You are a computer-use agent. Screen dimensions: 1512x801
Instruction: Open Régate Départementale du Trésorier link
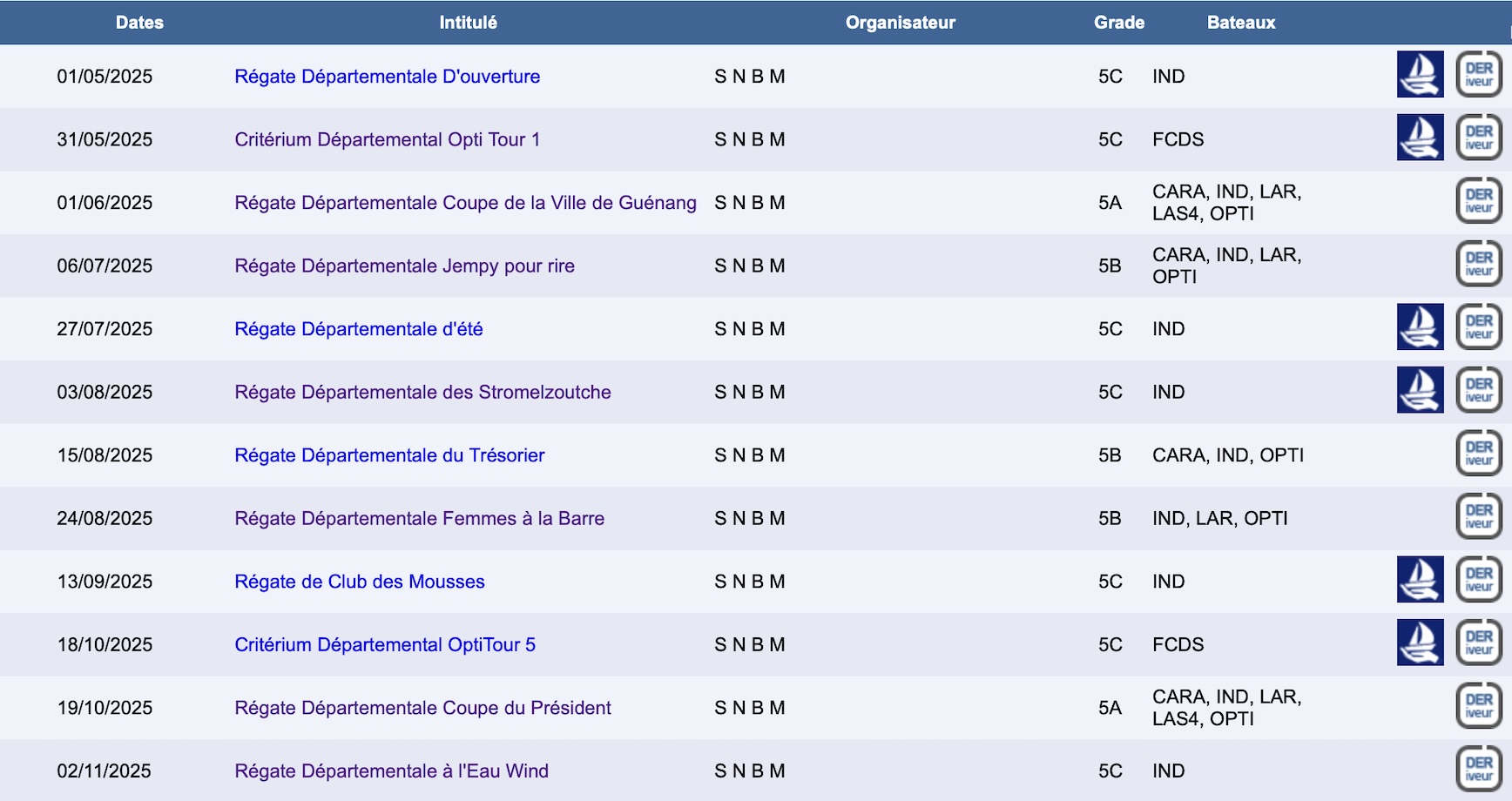(390, 455)
